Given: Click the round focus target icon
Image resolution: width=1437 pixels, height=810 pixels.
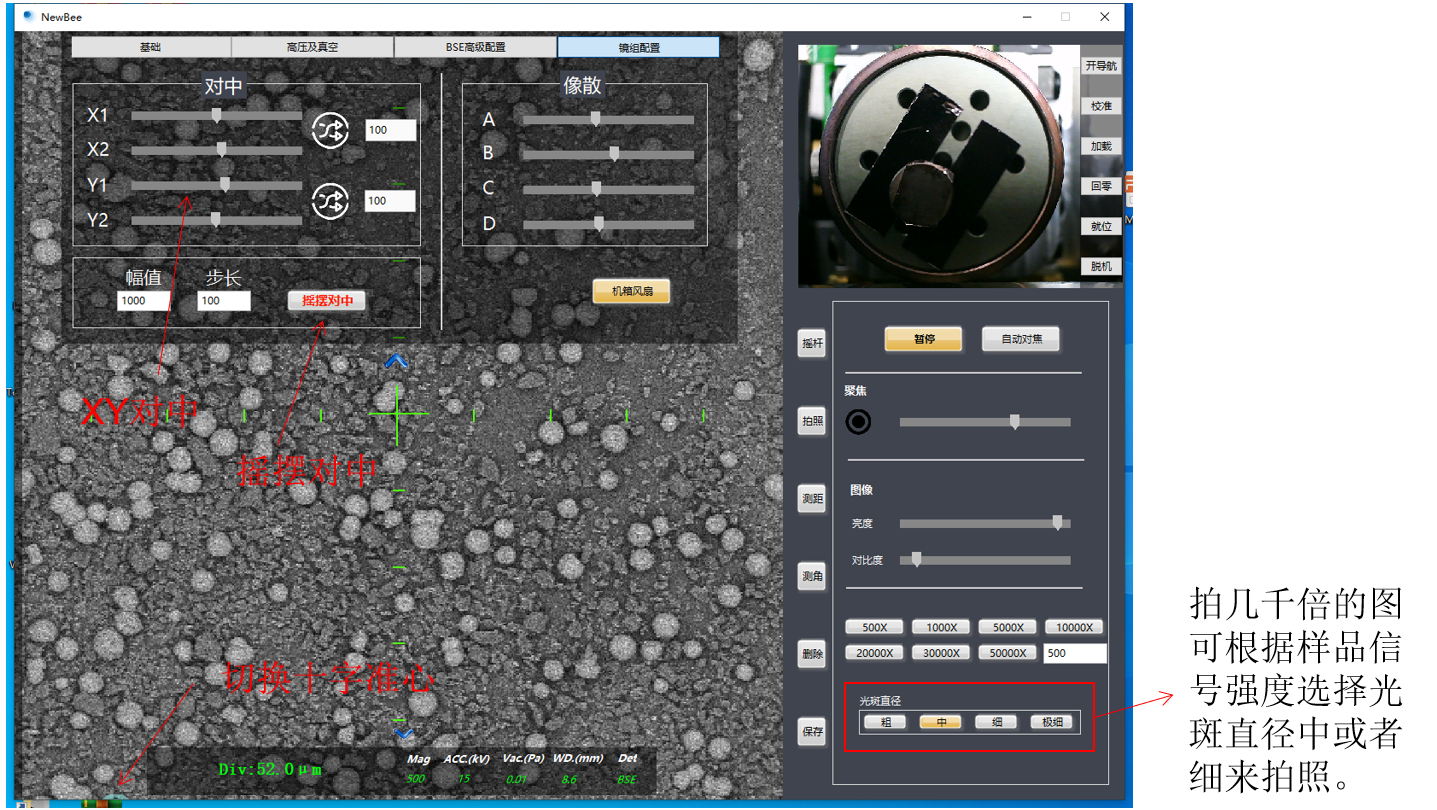Looking at the screenshot, I should [858, 422].
